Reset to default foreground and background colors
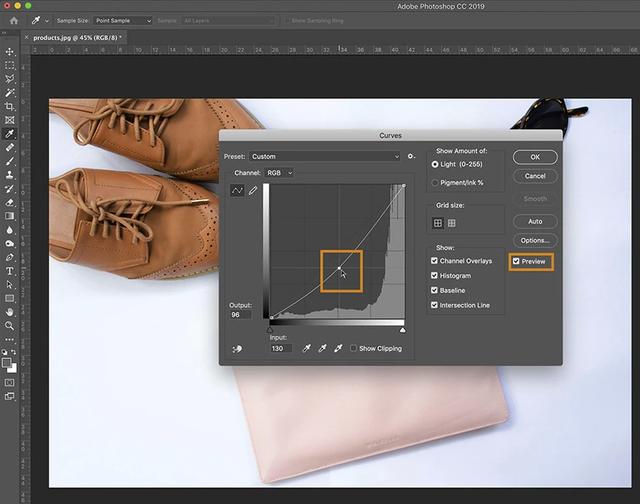Image resolution: width=640 pixels, height=504 pixels. [x=4, y=352]
